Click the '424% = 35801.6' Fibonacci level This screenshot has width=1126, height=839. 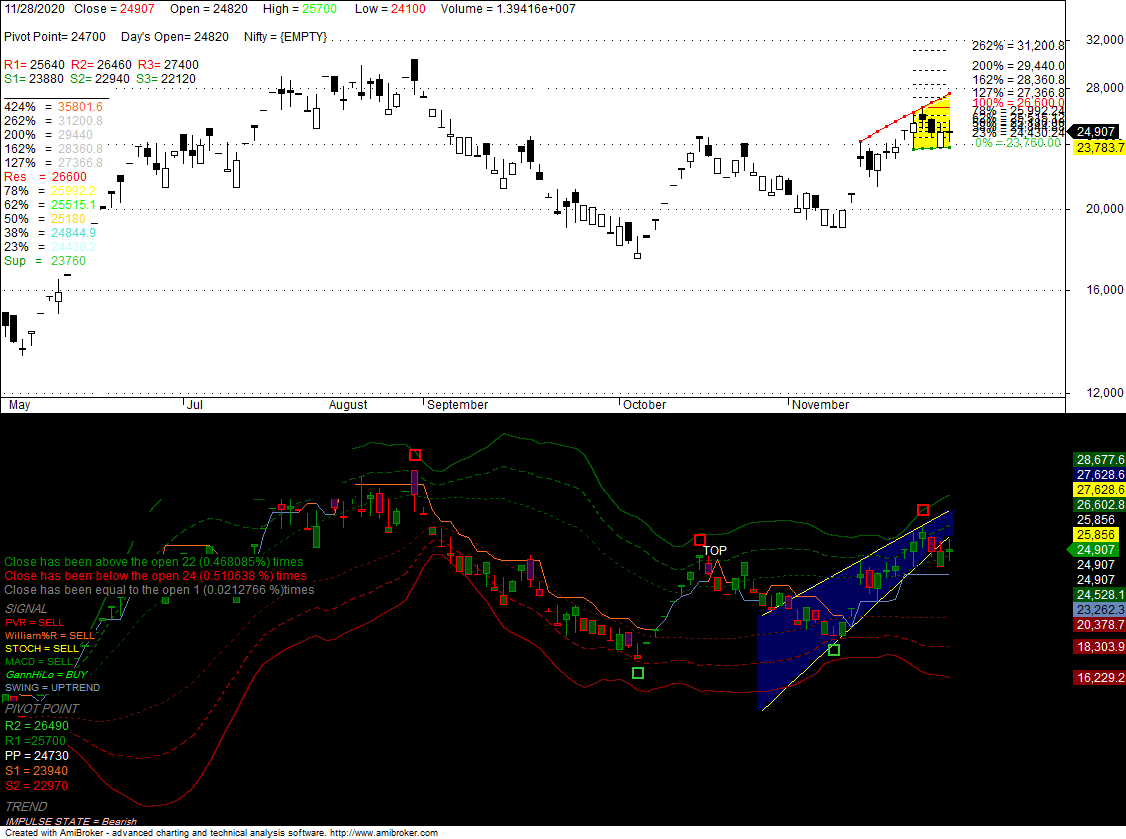tap(53, 107)
